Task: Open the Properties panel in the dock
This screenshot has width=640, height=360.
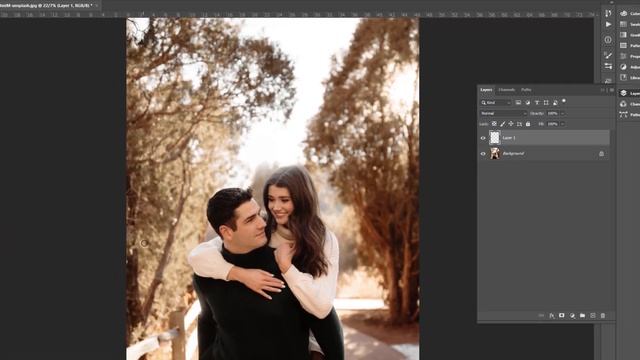Action: coord(629,56)
